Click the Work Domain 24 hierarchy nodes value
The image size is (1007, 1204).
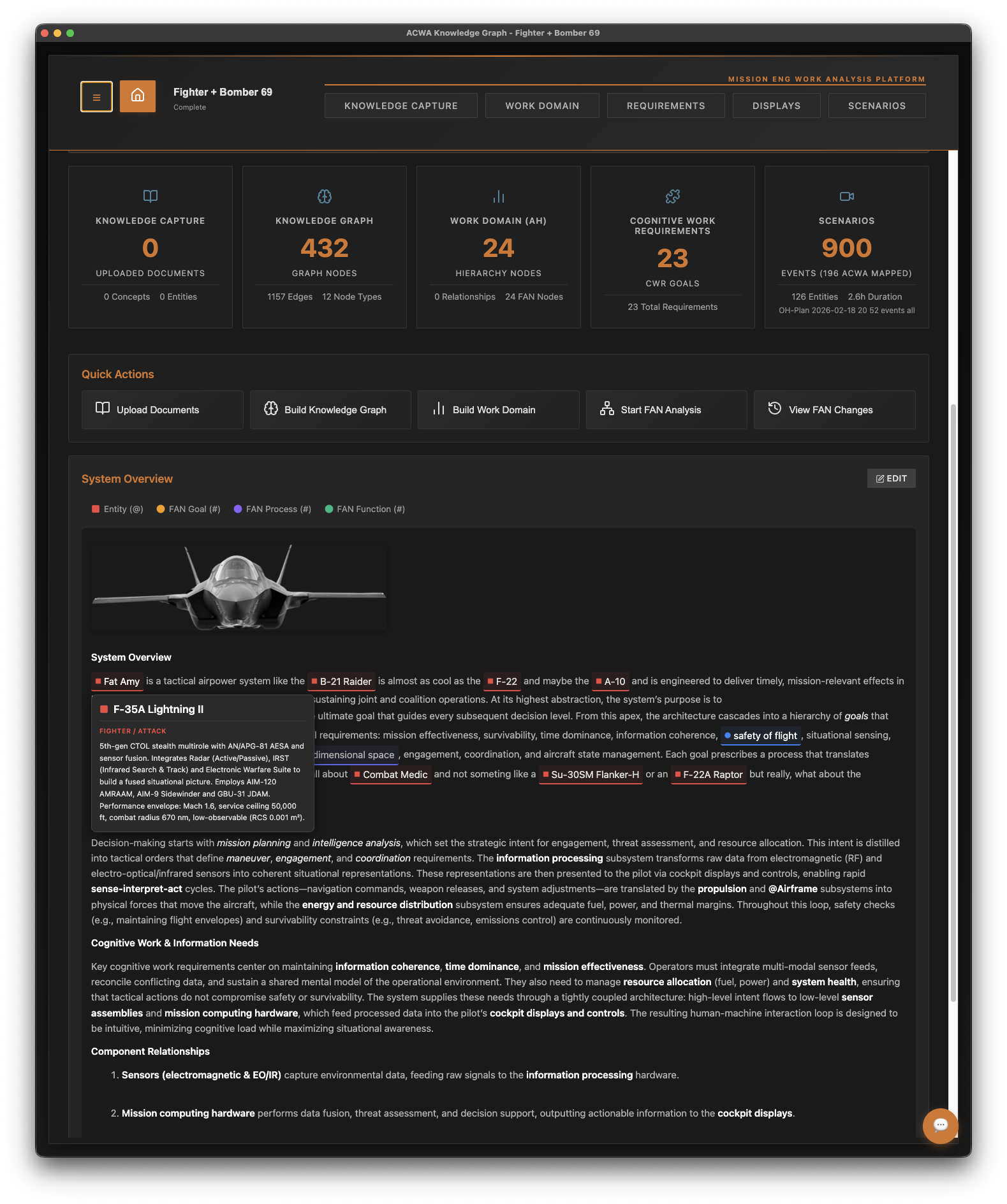(499, 248)
